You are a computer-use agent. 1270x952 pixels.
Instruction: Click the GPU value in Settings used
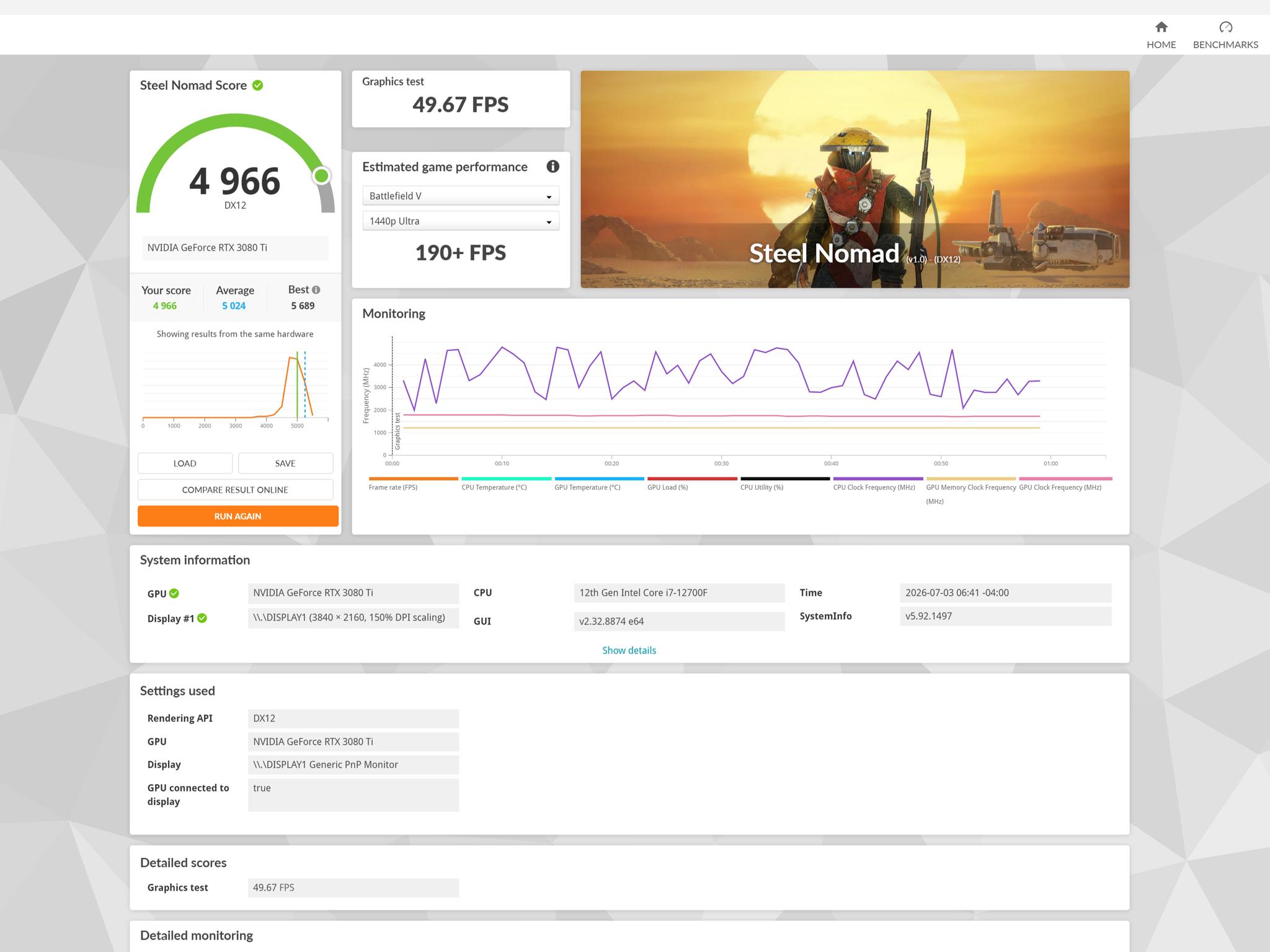click(x=353, y=742)
